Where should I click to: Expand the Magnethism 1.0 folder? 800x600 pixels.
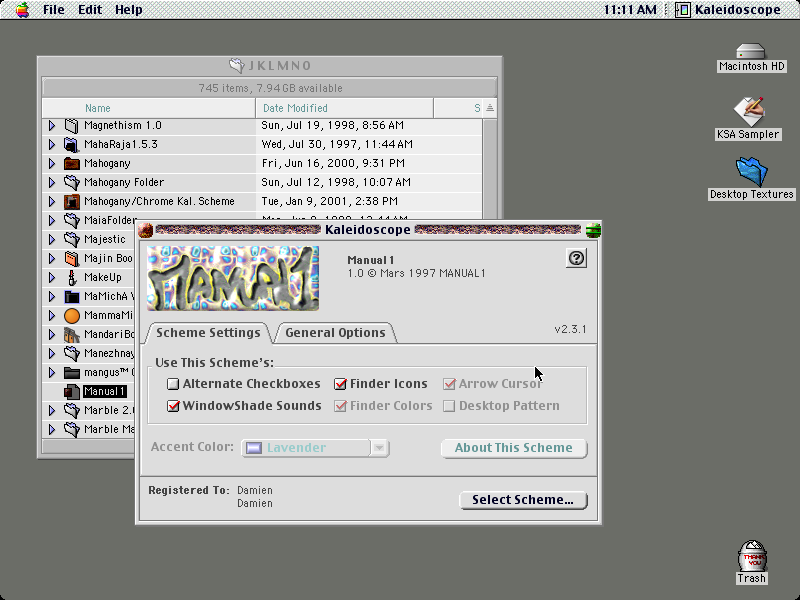click(52, 126)
